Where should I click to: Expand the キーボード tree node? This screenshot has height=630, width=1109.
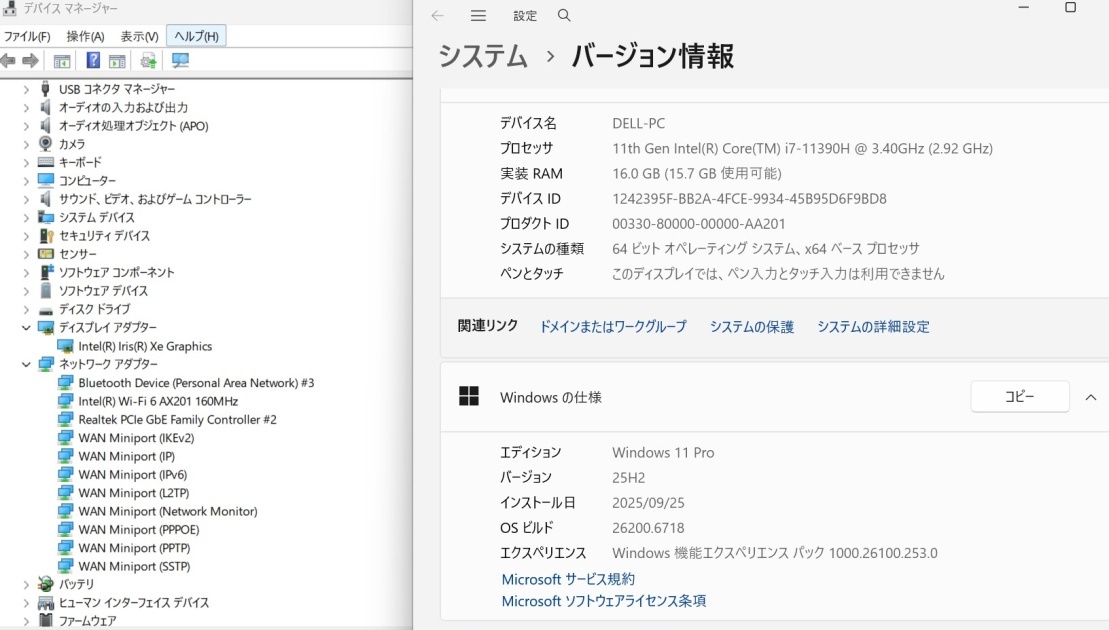pos(26,162)
